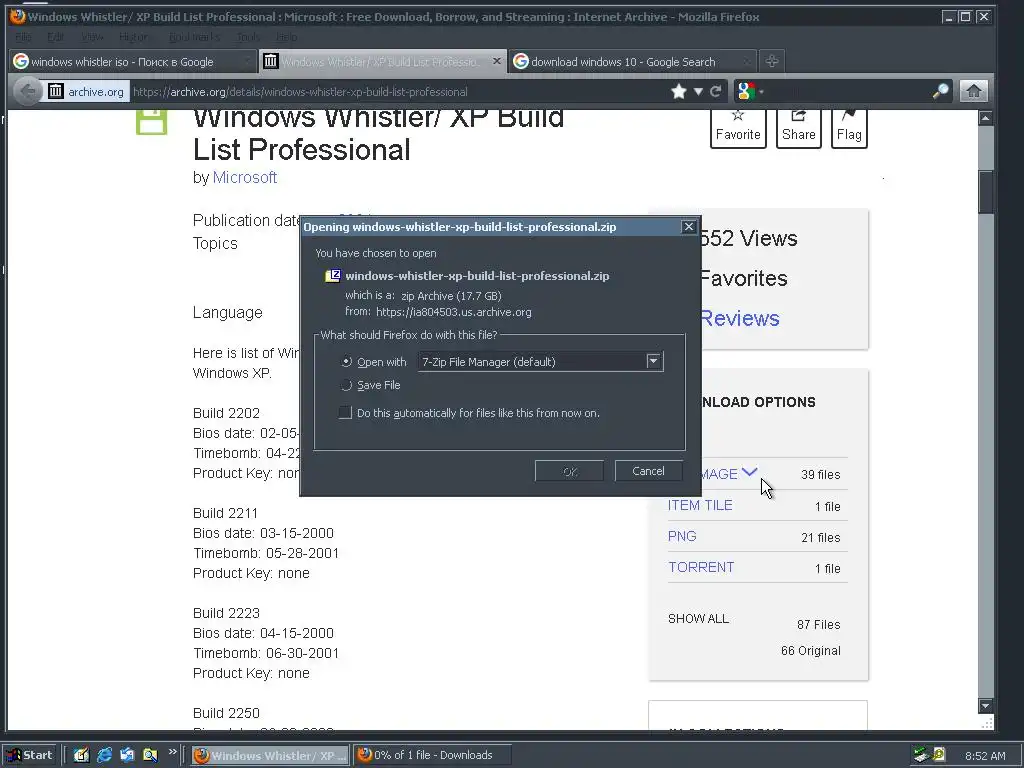Open the Start menu

coord(31,755)
